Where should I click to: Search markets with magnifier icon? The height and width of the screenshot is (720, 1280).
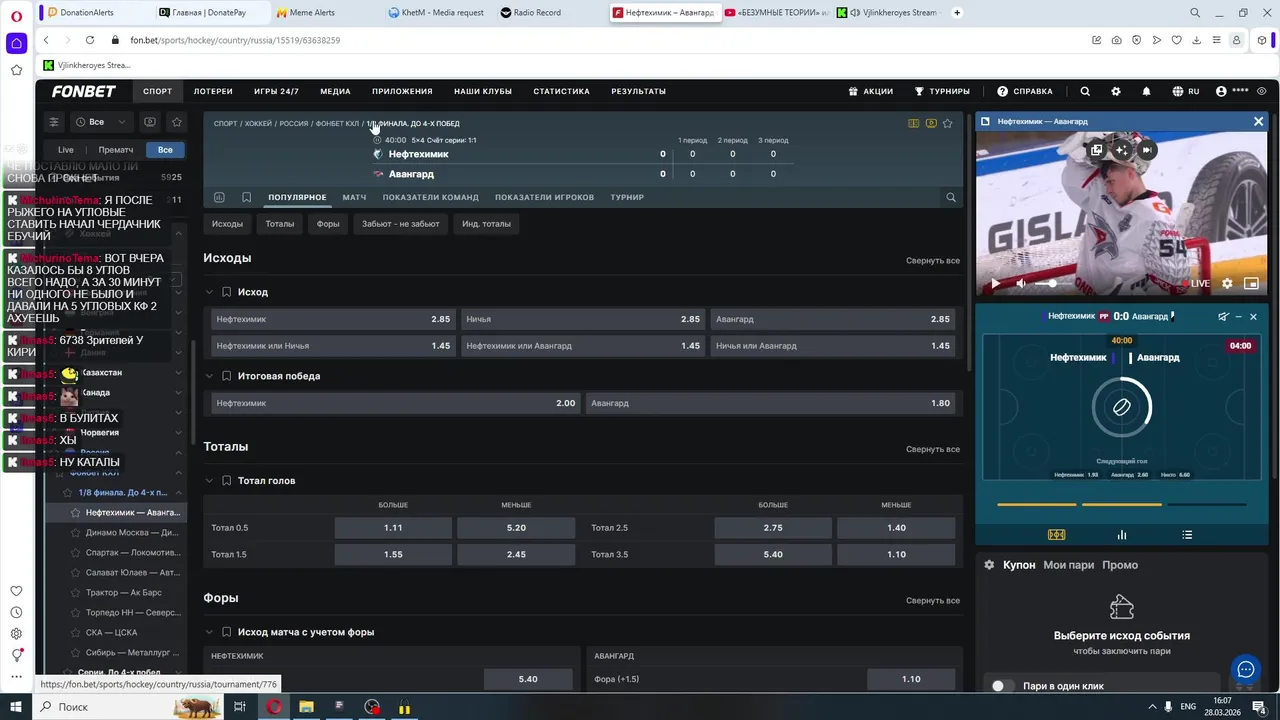click(x=951, y=197)
